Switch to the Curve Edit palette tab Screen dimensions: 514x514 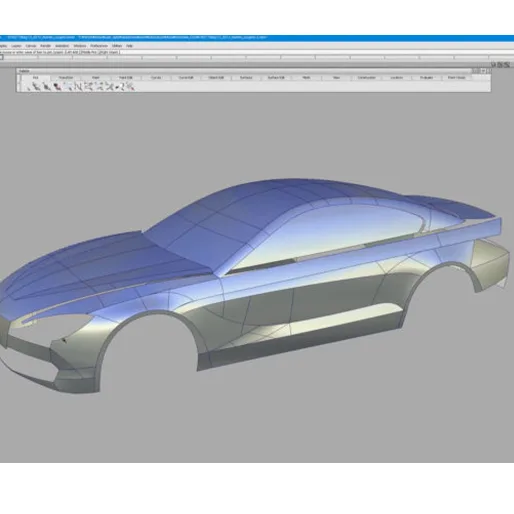point(186,77)
